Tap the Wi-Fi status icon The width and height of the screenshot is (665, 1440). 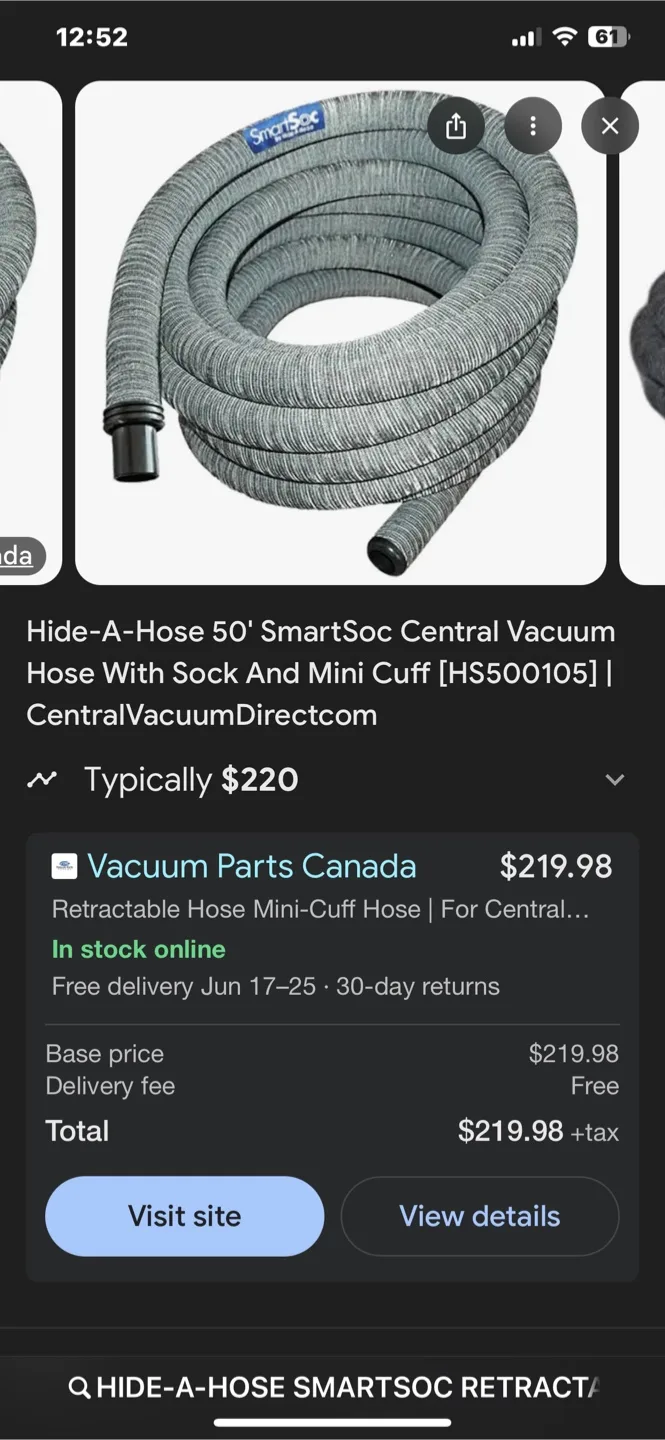[x=565, y=38]
